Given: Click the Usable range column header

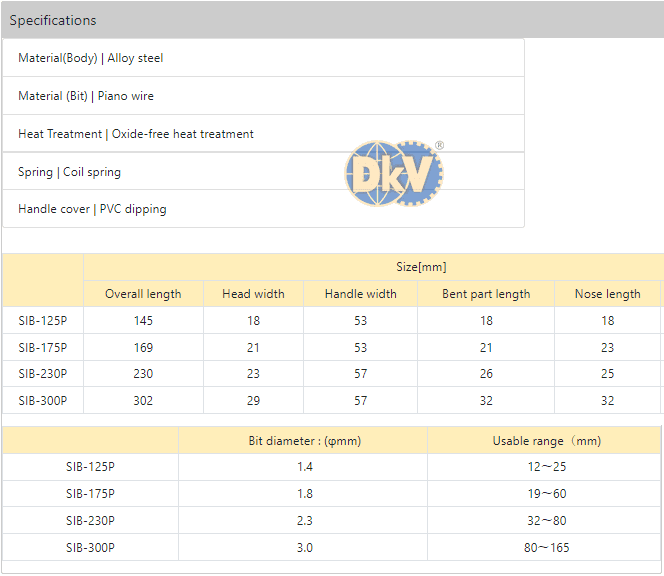Looking at the screenshot, I should [546, 441].
